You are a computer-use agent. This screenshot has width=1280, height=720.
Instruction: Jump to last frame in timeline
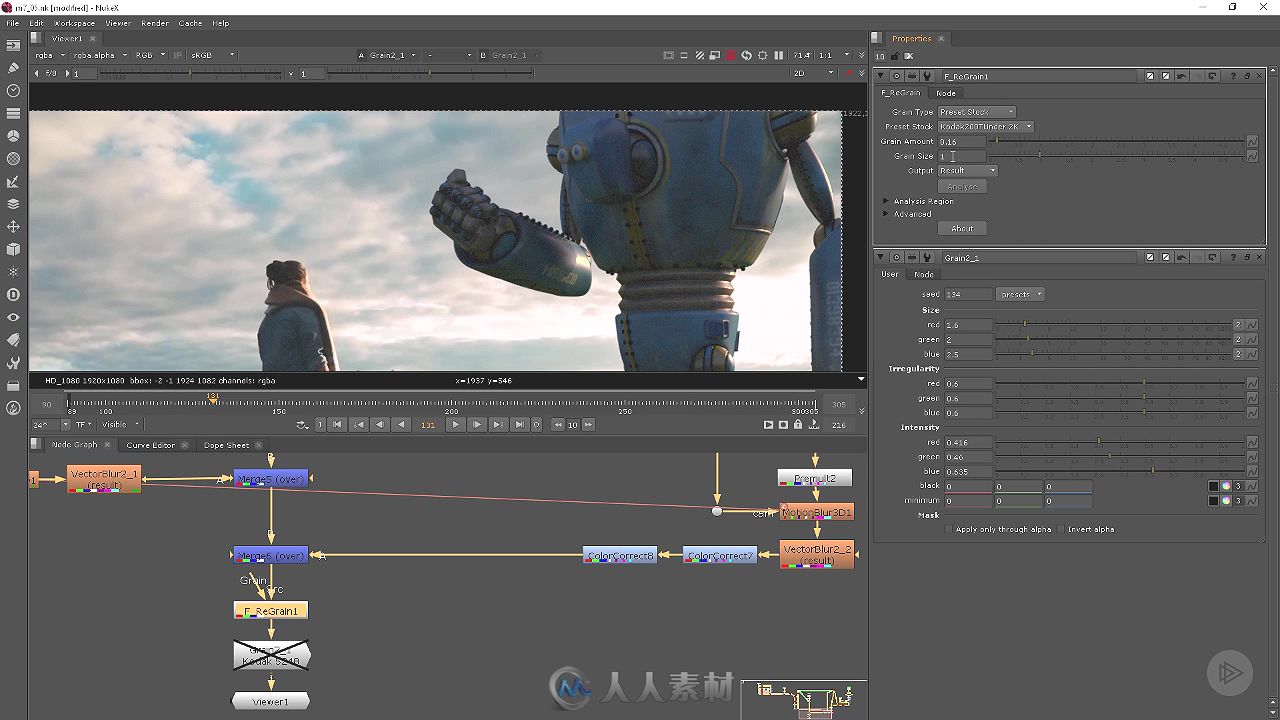(519, 425)
